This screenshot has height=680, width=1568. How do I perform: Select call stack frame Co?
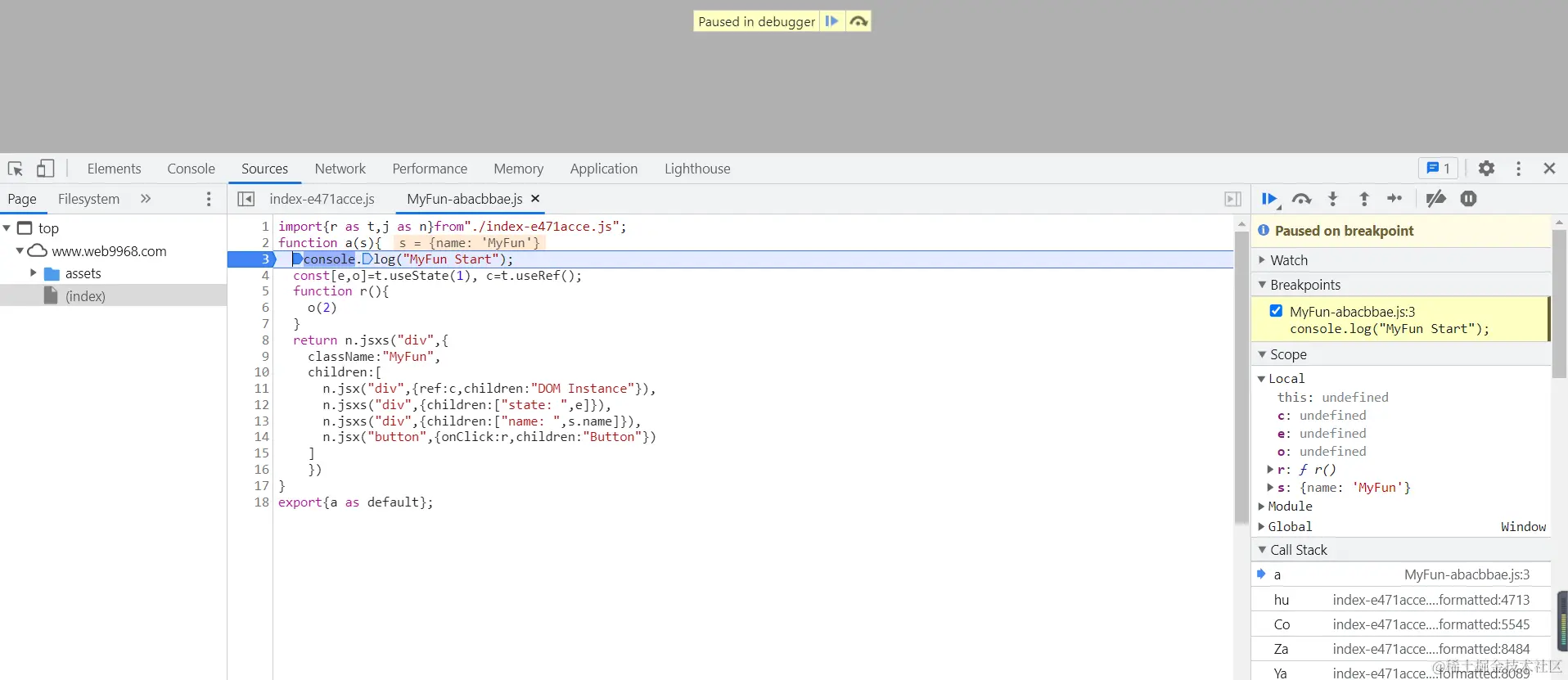click(x=1401, y=624)
